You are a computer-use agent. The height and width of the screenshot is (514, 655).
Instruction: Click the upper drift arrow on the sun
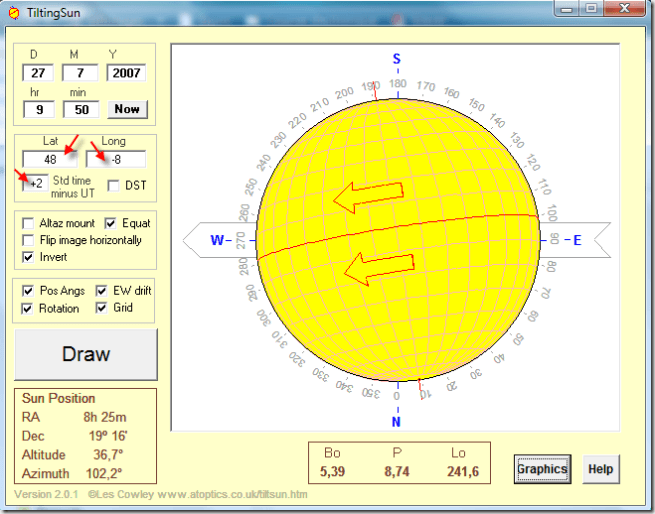click(x=367, y=198)
